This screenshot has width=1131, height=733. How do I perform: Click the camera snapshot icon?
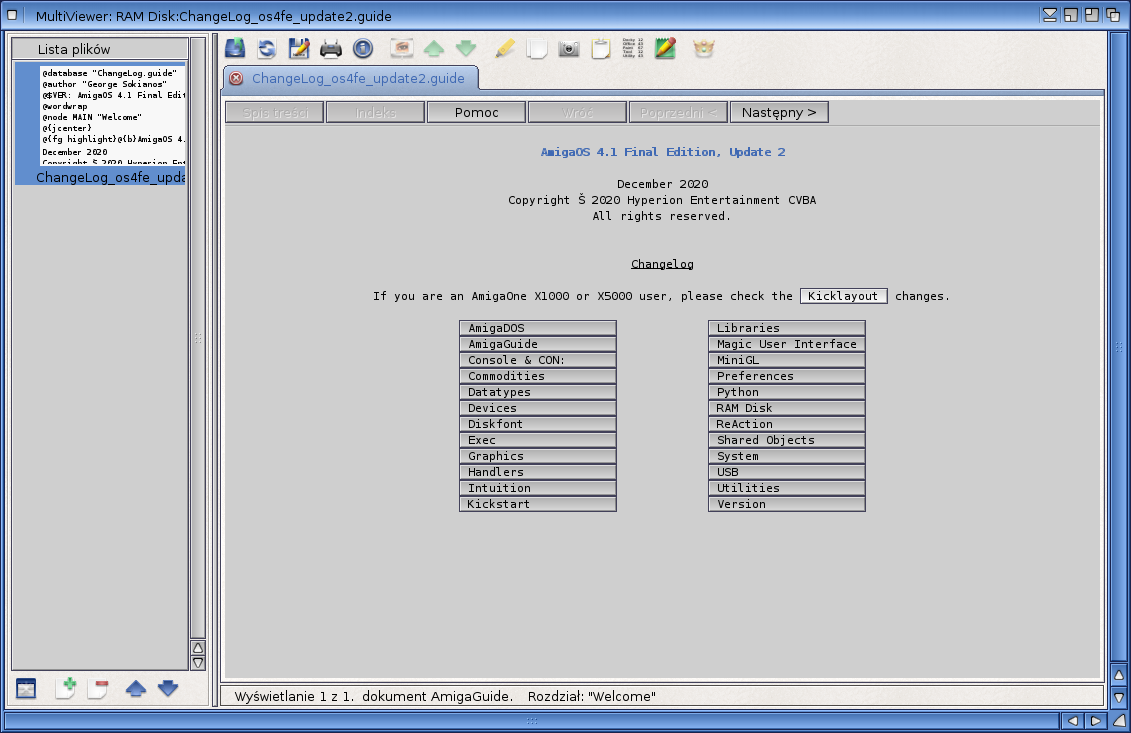click(569, 48)
